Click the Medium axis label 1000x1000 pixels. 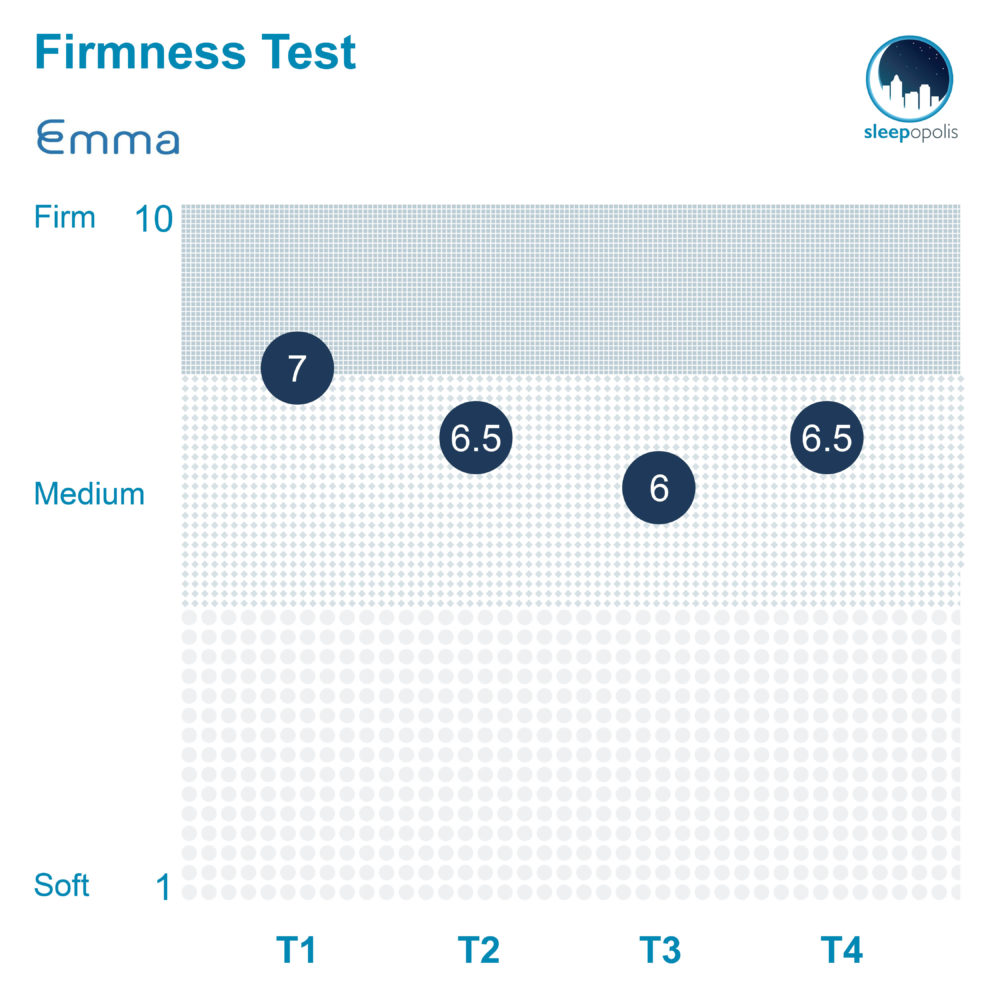pos(89,494)
